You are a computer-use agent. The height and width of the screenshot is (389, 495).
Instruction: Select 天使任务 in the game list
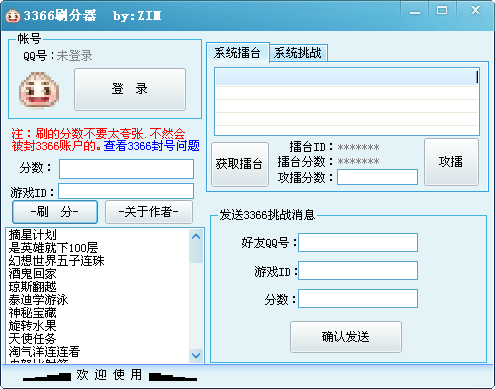tap(32, 339)
